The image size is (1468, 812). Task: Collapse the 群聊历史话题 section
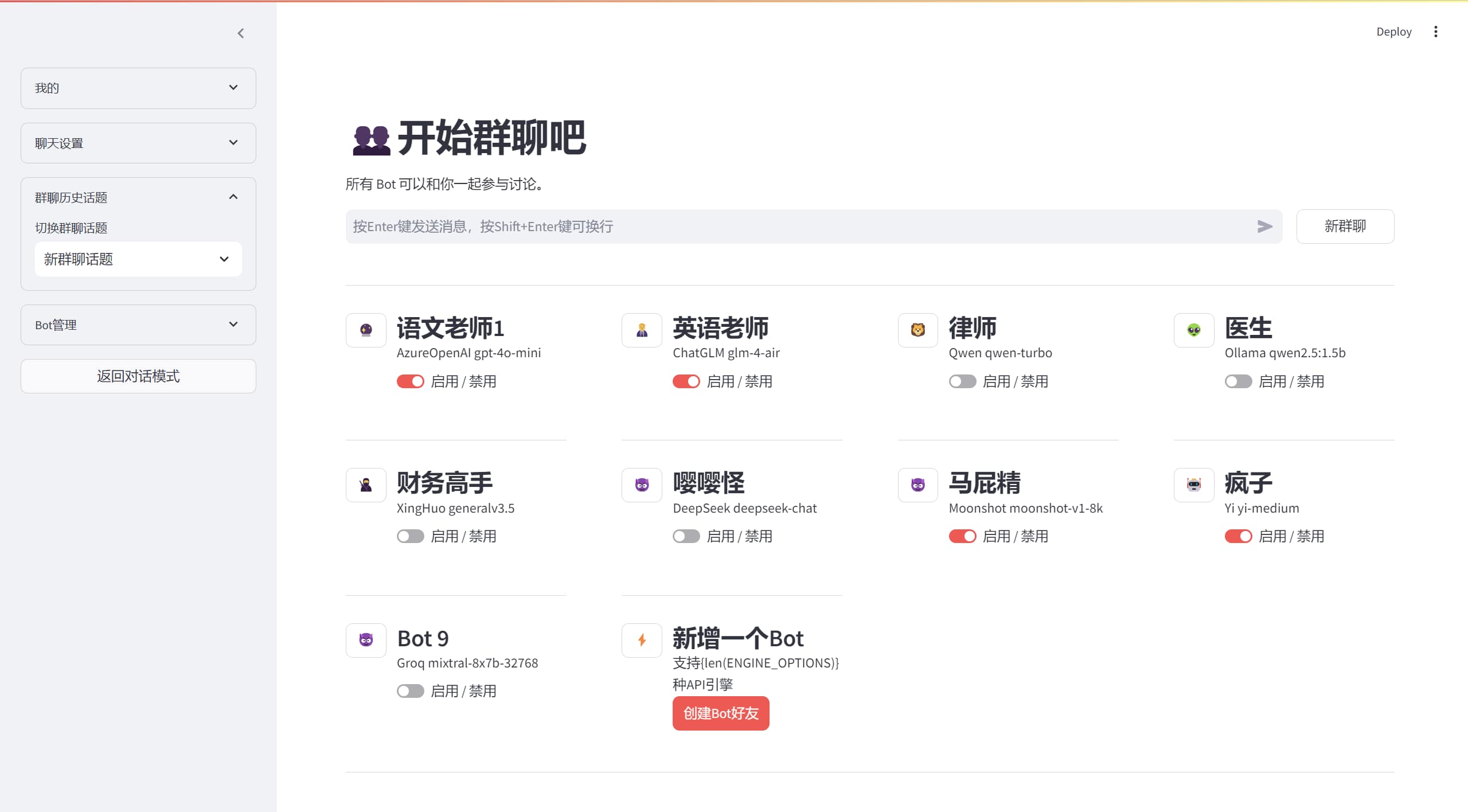tap(138, 197)
